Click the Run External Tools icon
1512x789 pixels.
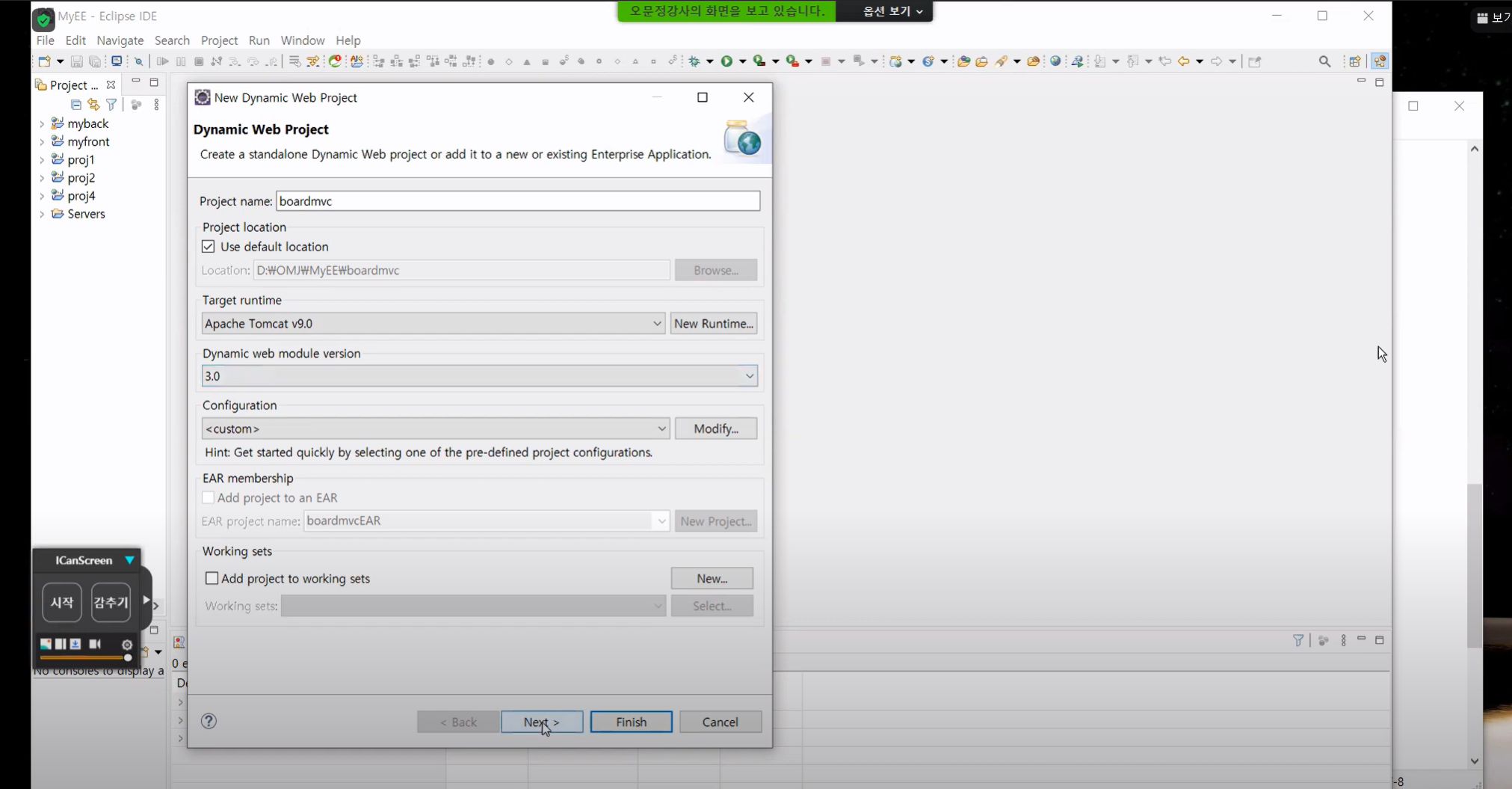(x=792, y=61)
